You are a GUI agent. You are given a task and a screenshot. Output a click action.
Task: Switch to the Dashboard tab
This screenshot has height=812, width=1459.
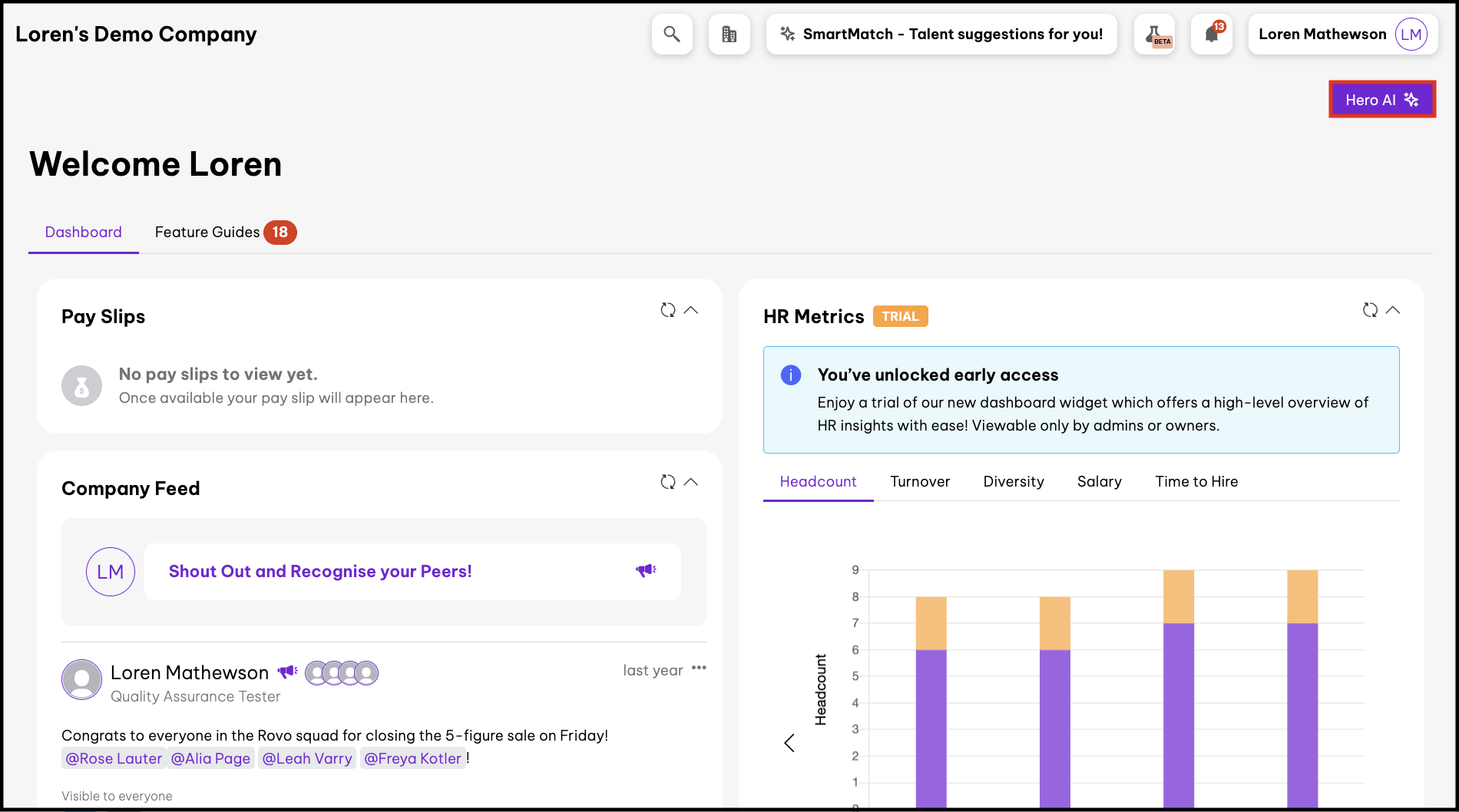pos(84,232)
